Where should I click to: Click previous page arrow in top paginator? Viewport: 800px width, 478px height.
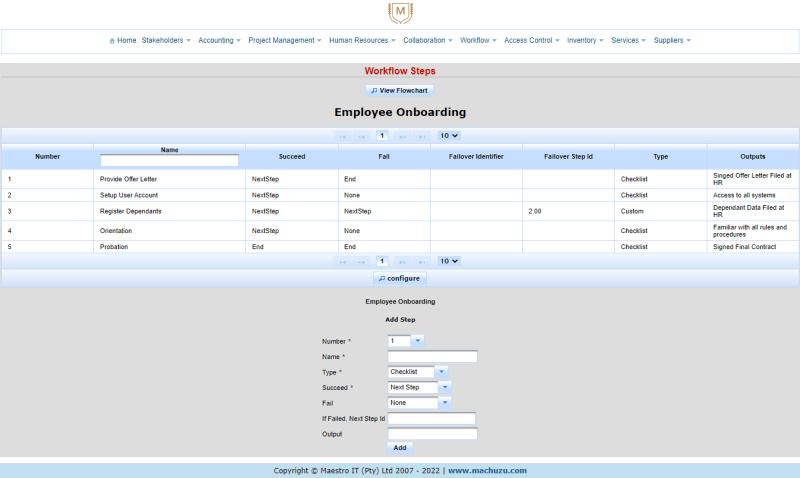[362, 136]
